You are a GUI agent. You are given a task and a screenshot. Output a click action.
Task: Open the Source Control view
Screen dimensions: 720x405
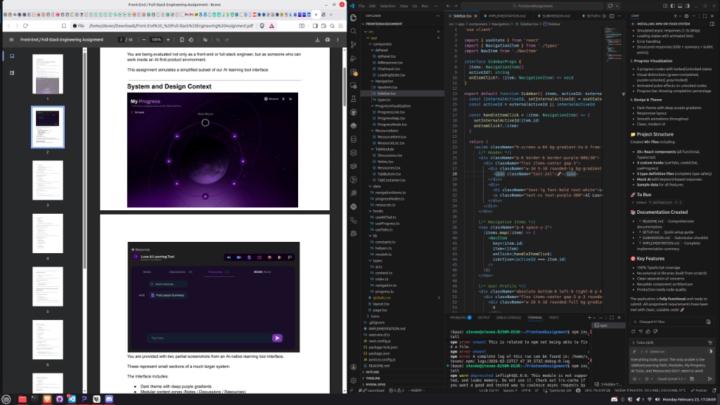pyautogui.click(x=353, y=45)
